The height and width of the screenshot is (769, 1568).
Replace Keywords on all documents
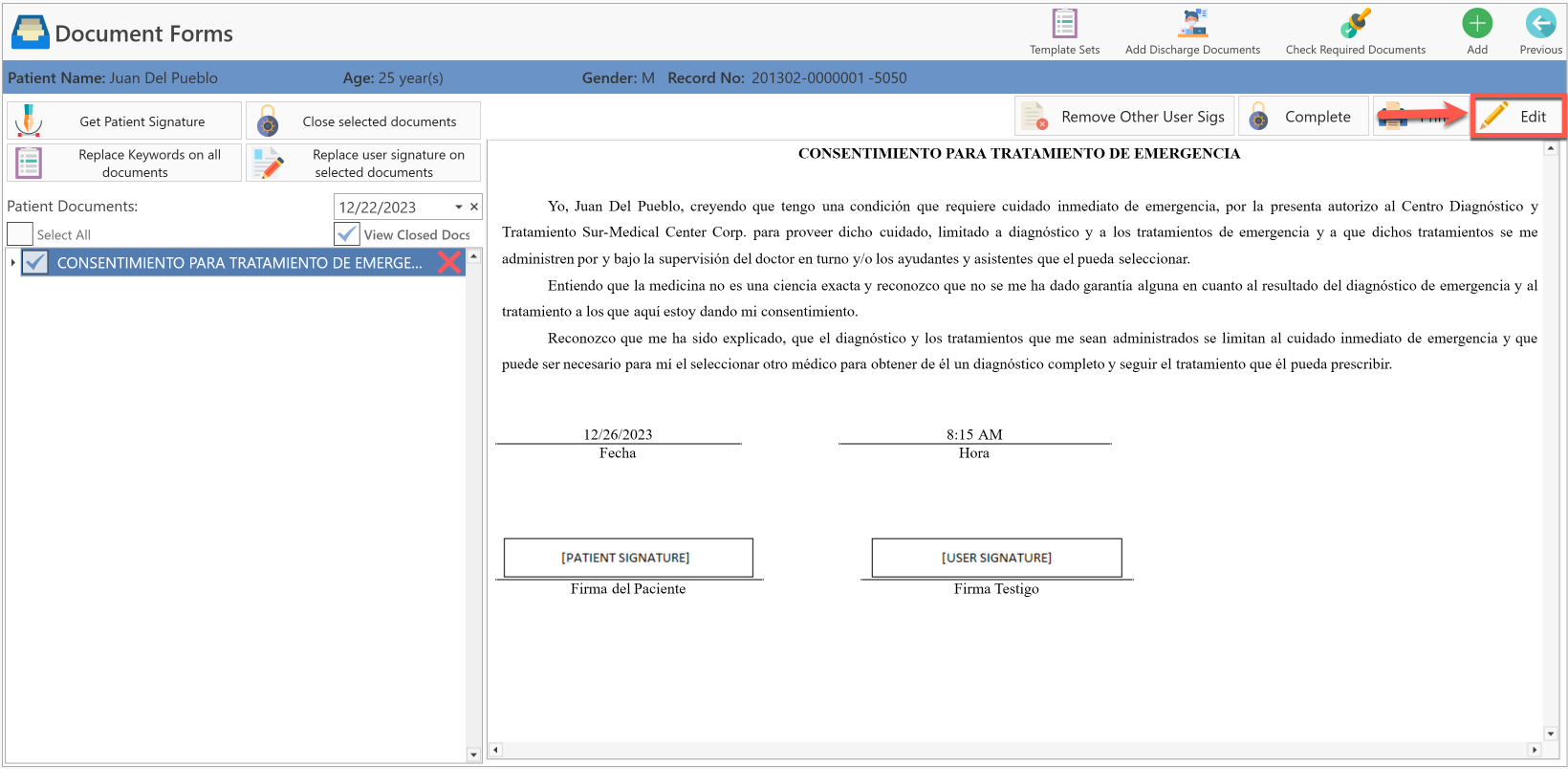pyautogui.click(x=124, y=163)
